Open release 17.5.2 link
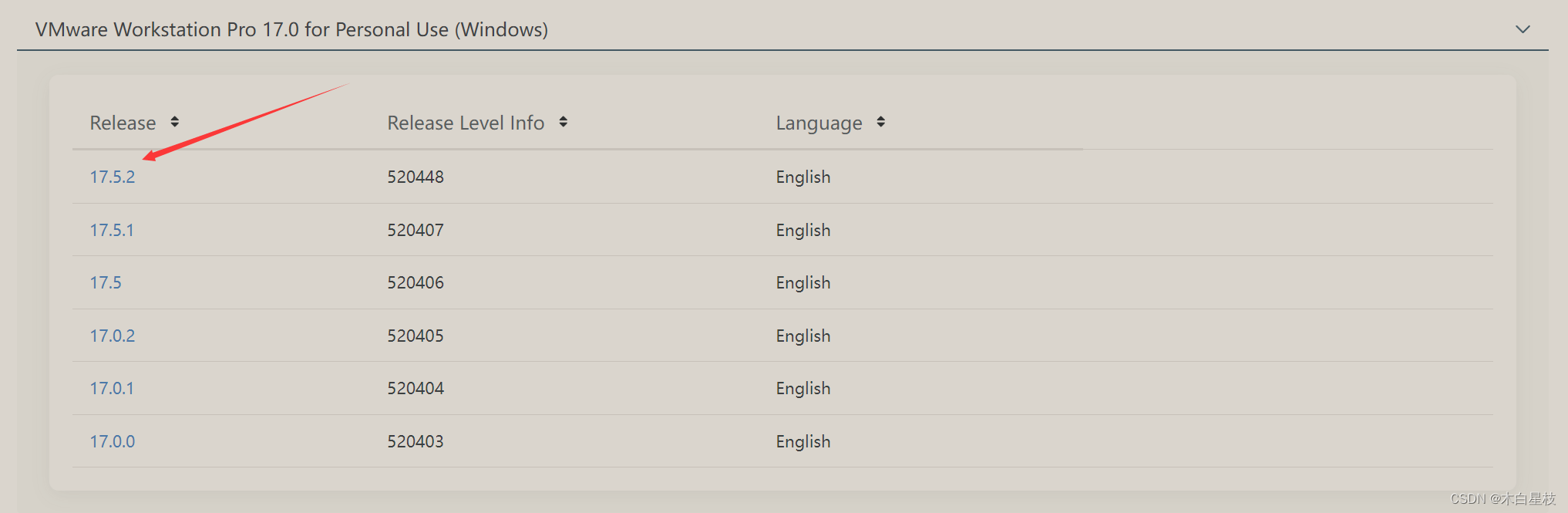 tap(113, 177)
